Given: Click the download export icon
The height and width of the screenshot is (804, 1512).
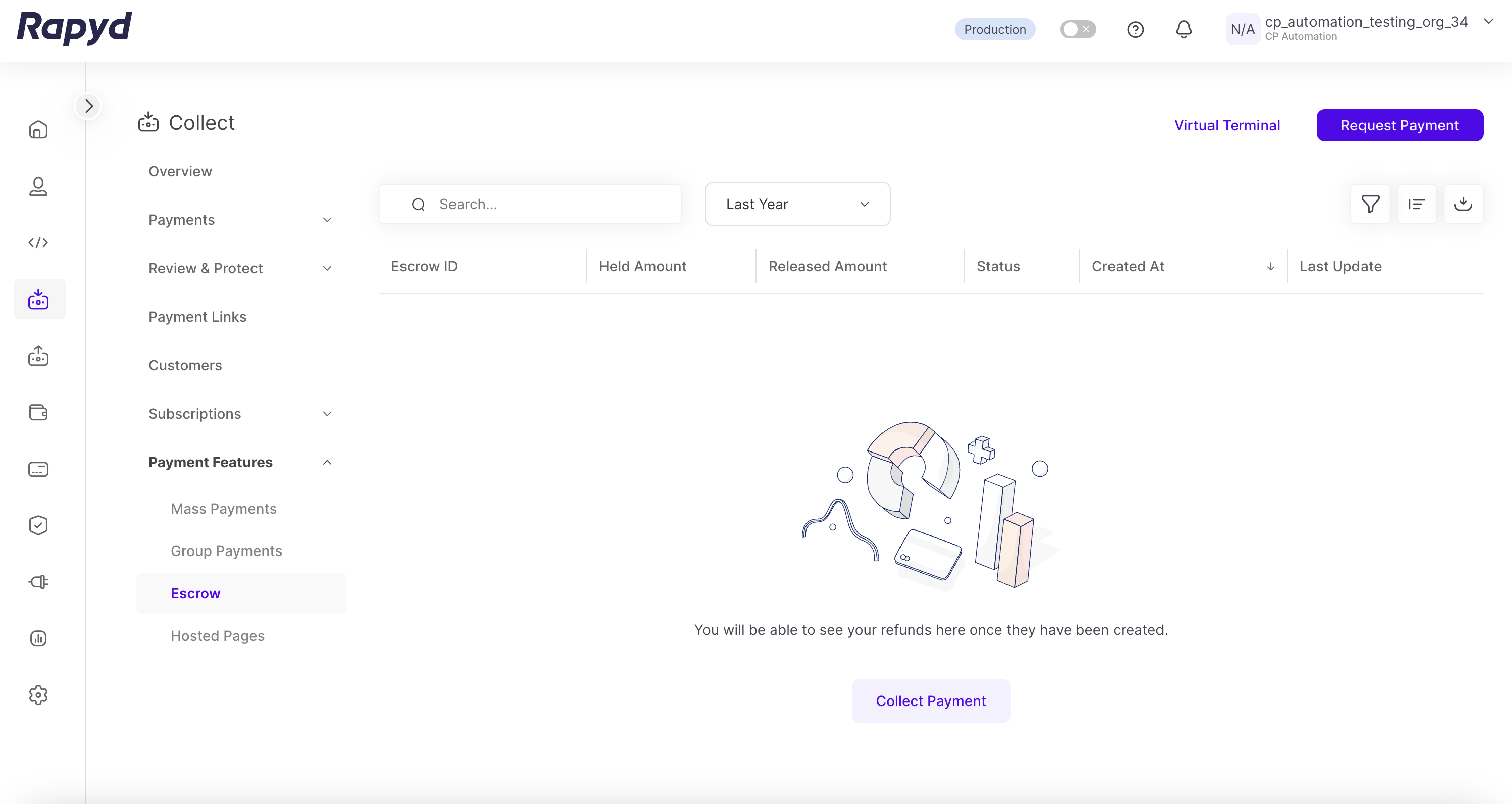Looking at the screenshot, I should pos(1463,204).
